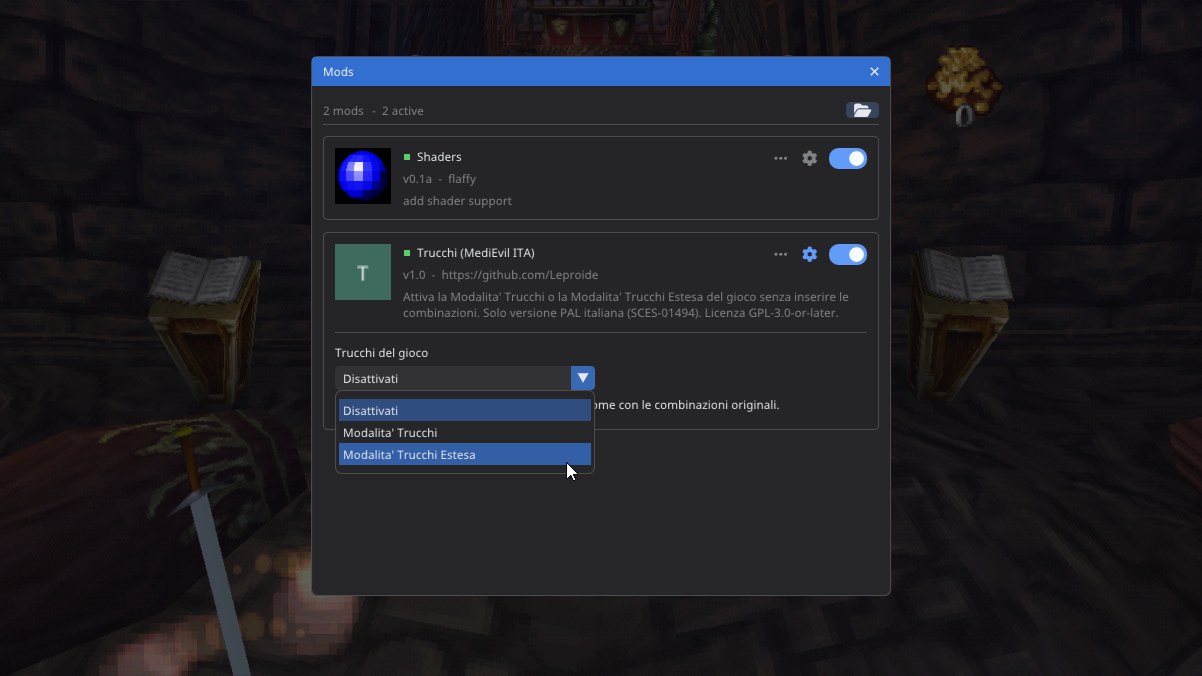Select Modalita' Trucchi Estesa option
1202x676 pixels.
pos(465,455)
